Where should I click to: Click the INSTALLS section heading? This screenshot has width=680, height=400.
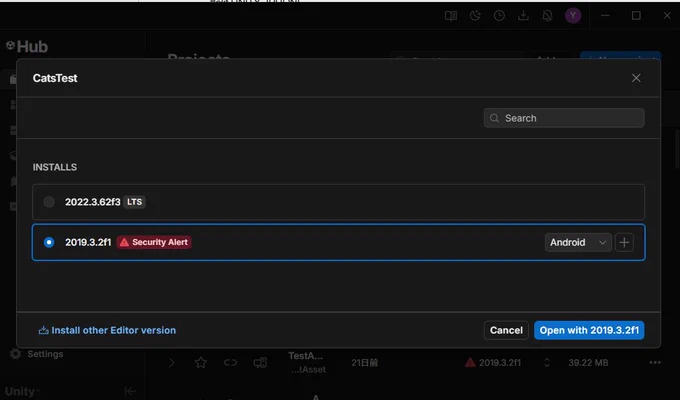55,167
